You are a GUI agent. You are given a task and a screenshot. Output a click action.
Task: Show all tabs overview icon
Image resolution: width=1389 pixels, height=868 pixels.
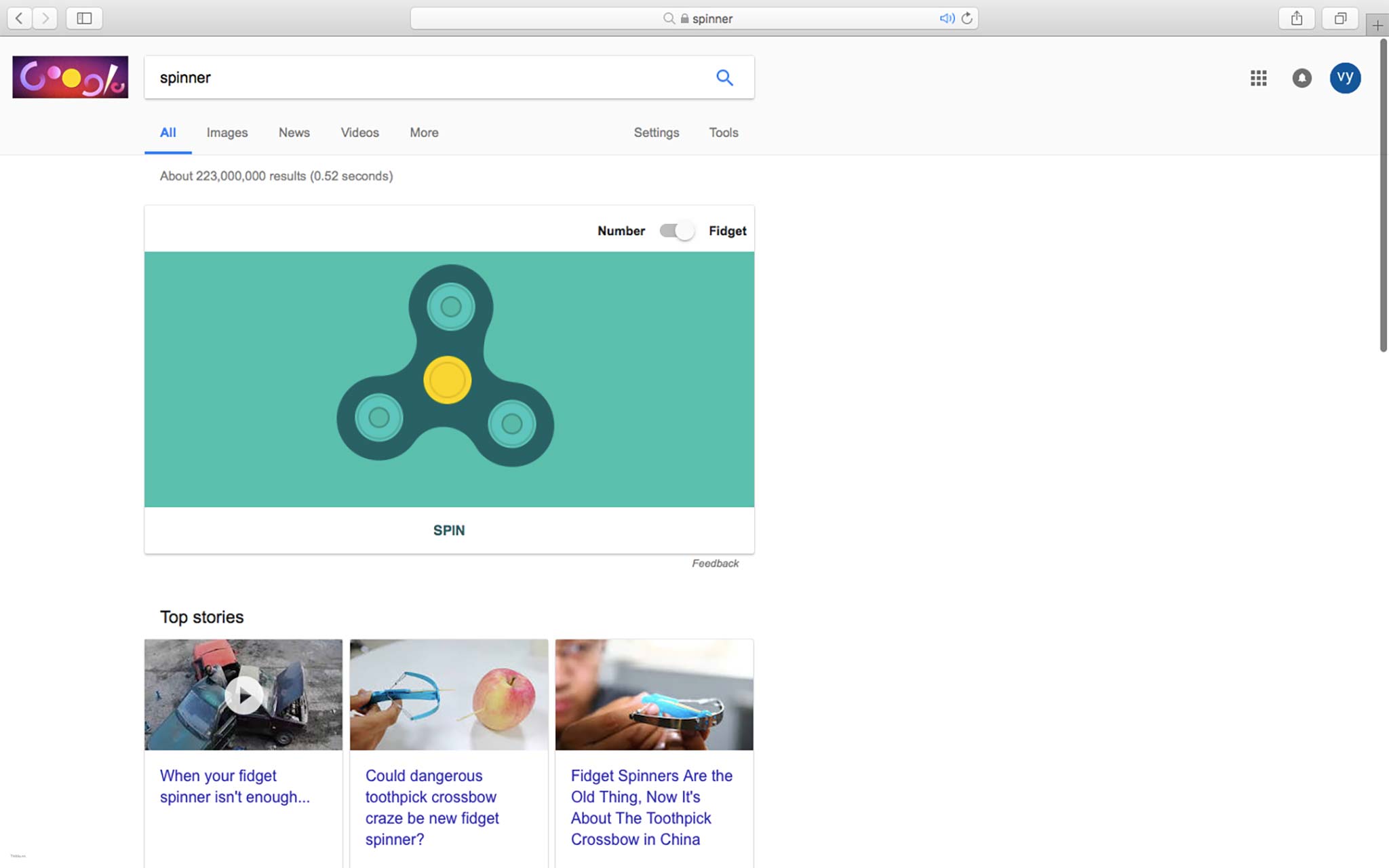pos(1339,18)
